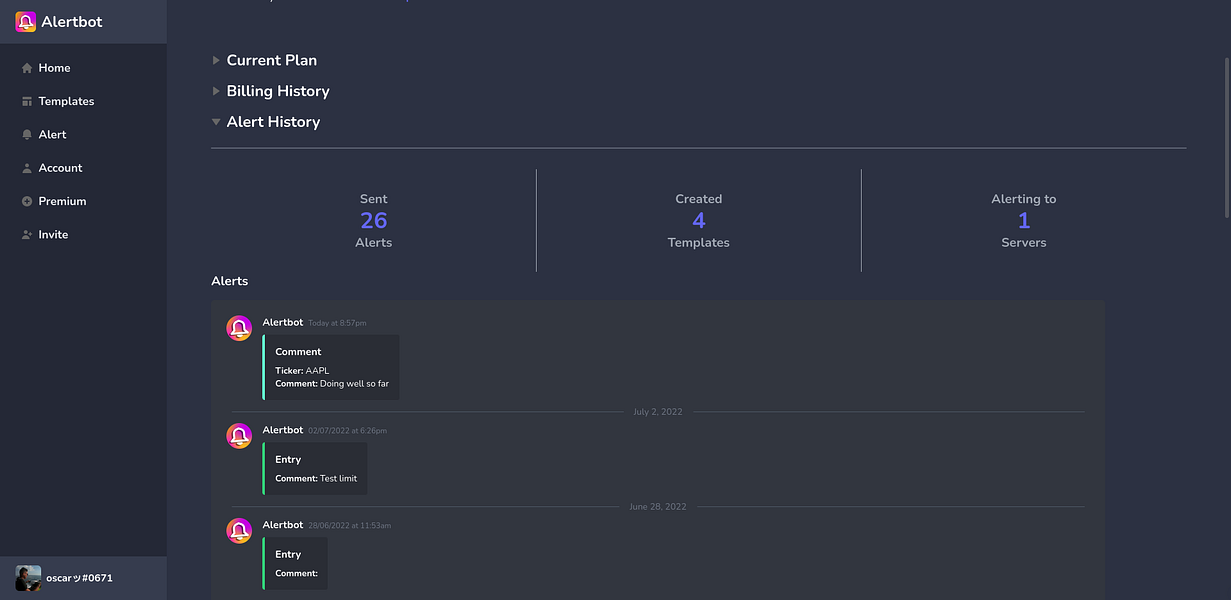
Task: Click the July 2, 2022 date divider label
Action: (658, 412)
